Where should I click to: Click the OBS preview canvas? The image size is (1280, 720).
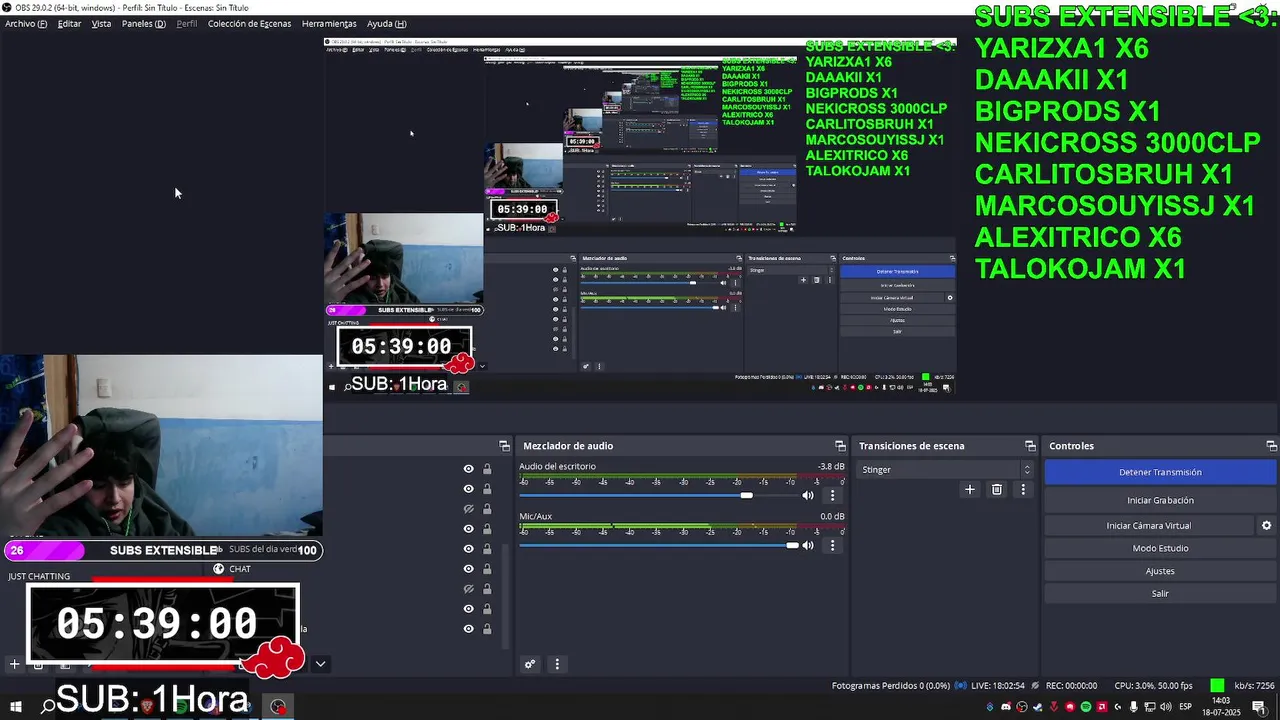640,215
